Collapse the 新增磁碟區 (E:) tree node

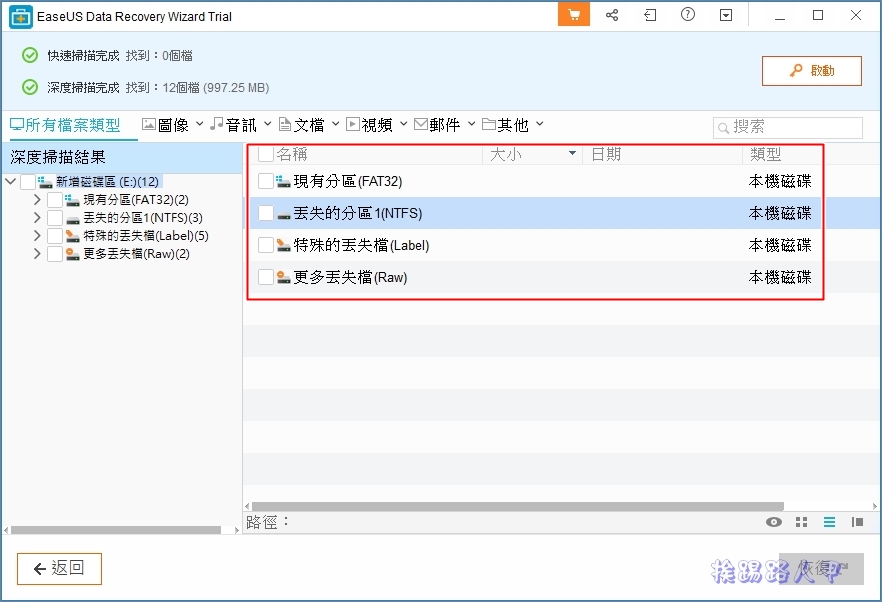click(10, 181)
